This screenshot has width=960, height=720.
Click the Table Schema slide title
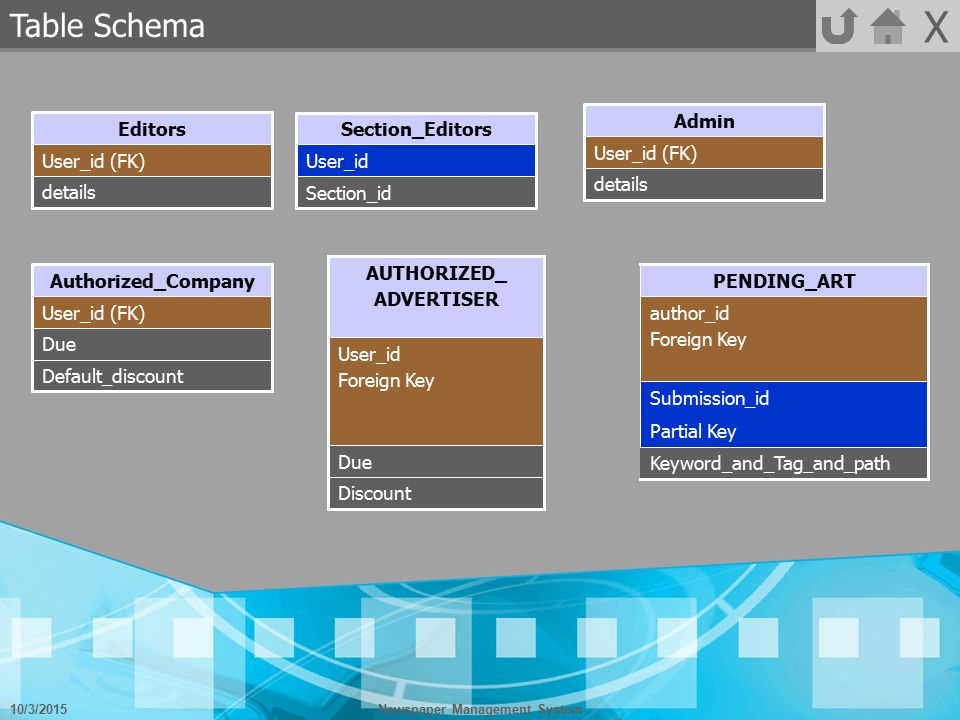tap(107, 26)
